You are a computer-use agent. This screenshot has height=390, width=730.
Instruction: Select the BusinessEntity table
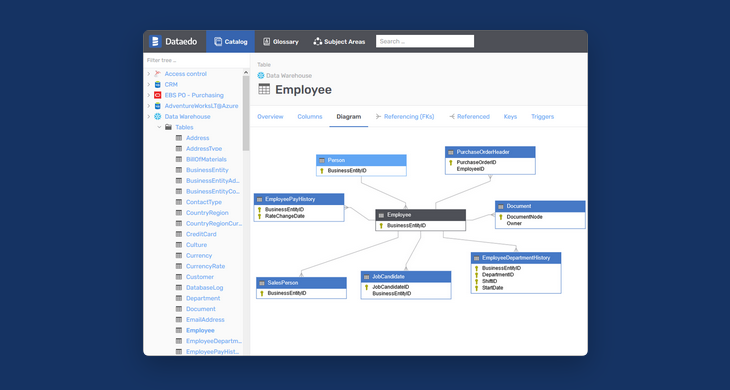(207, 170)
